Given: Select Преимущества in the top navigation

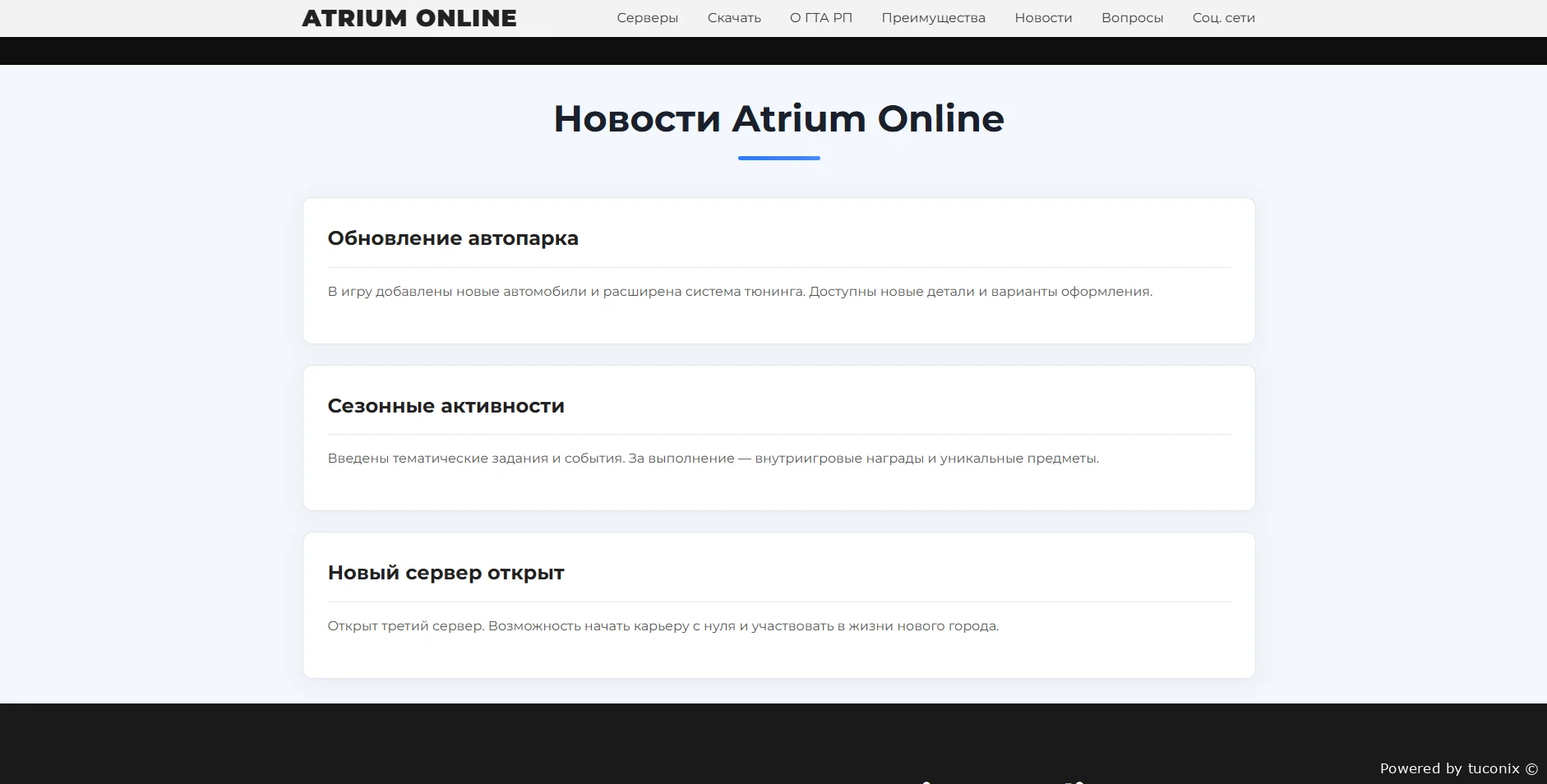Looking at the screenshot, I should pyautogui.click(x=933, y=18).
